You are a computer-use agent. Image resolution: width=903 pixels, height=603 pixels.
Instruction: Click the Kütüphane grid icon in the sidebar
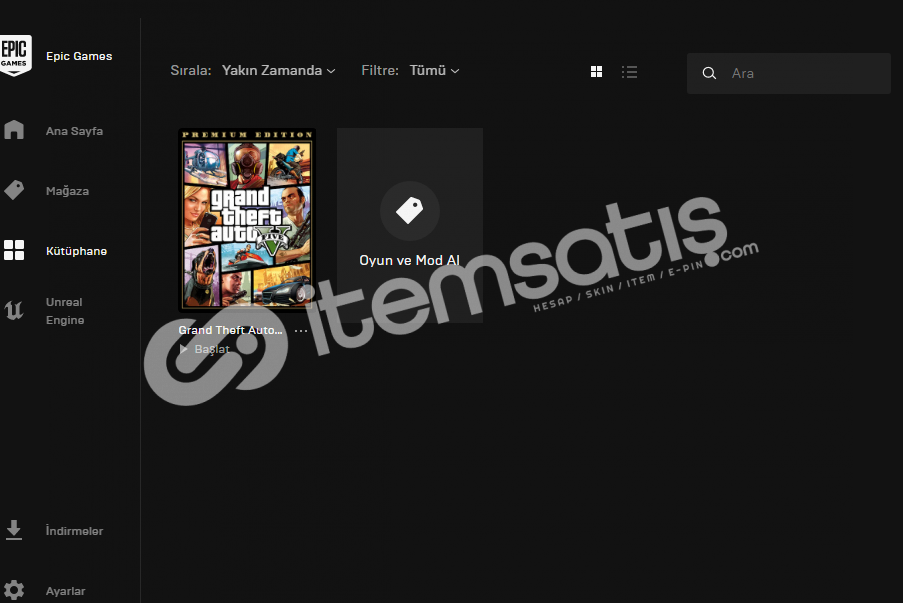tap(14, 250)
